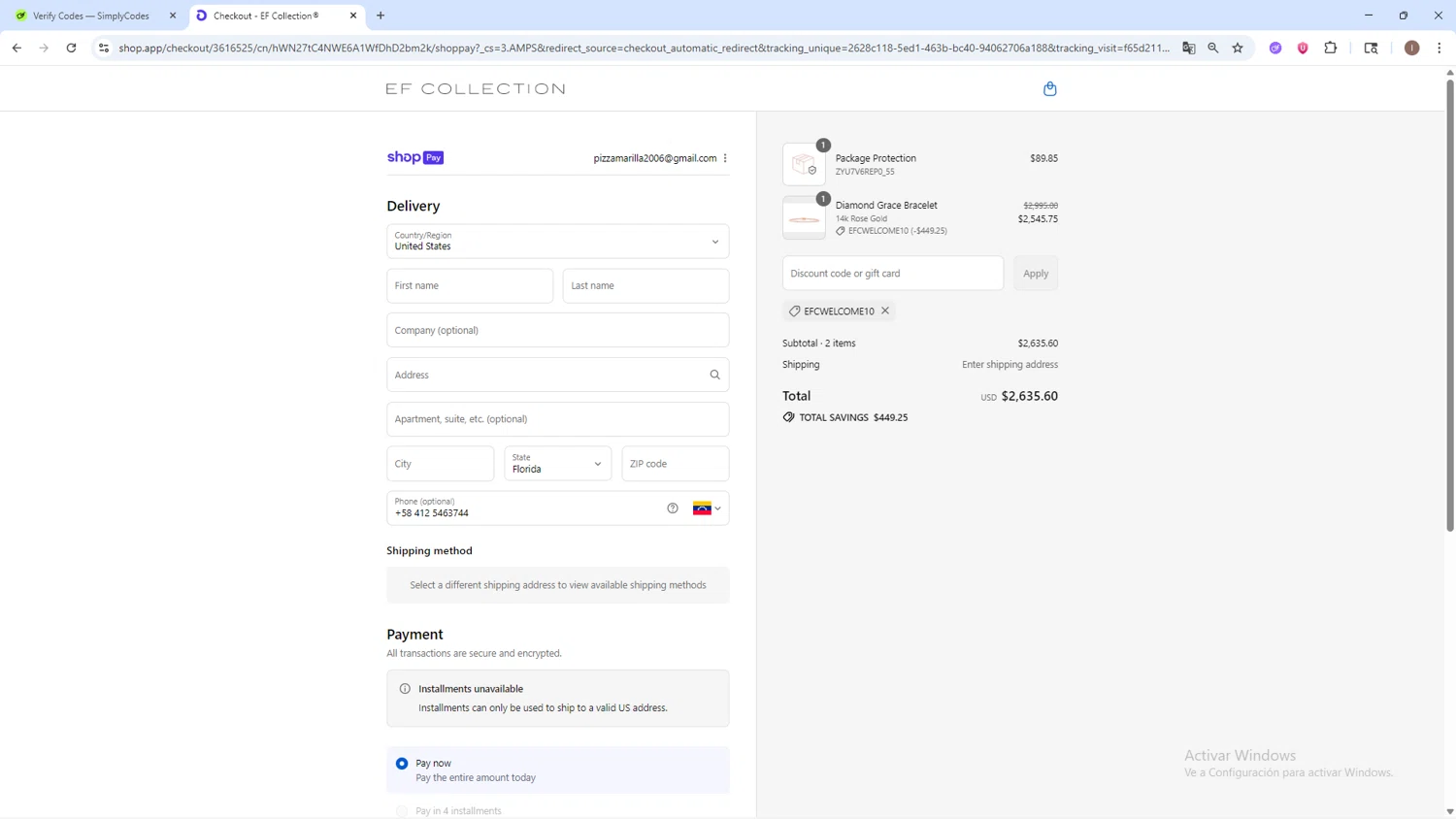Screen dimensions: 1456x819
Task: Open the side panel search icon
Action: 1371,48
